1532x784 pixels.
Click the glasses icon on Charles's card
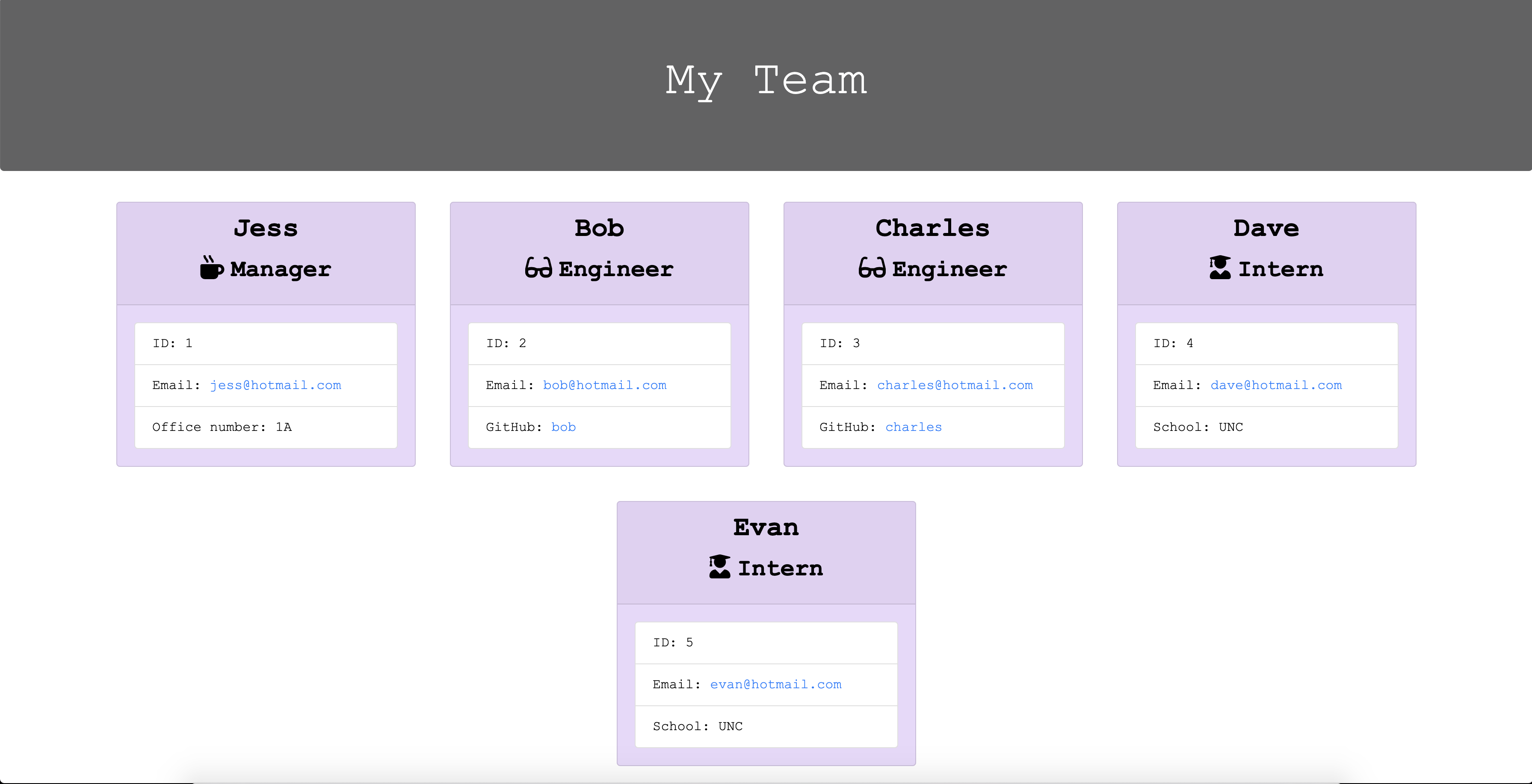[x=872, y=268]
